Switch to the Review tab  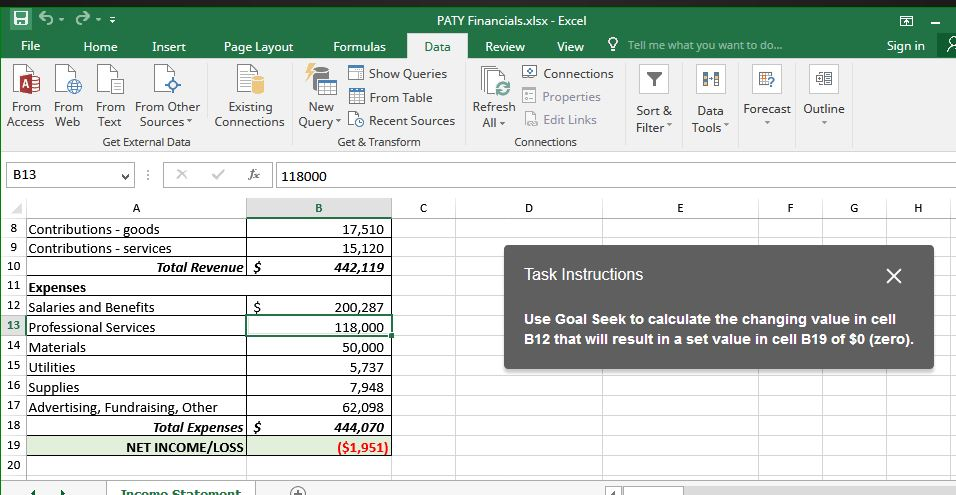[505, 46]
